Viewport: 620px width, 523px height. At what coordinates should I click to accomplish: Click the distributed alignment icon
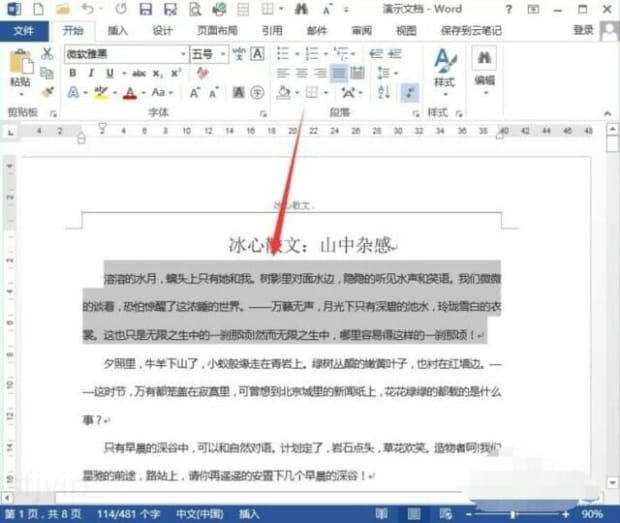[357, 73]
